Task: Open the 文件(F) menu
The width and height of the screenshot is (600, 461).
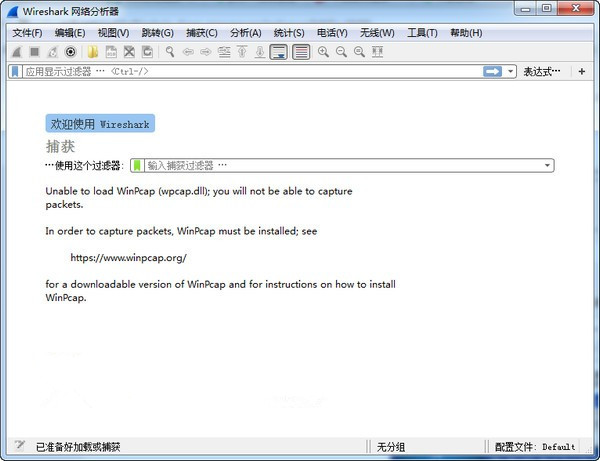Action: (x=28, y=33)
